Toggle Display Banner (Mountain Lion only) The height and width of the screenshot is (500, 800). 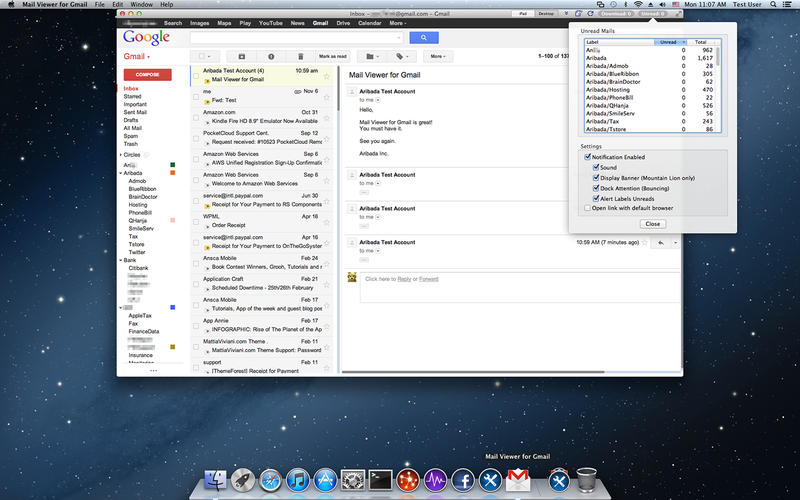click(x=596, y=178)
